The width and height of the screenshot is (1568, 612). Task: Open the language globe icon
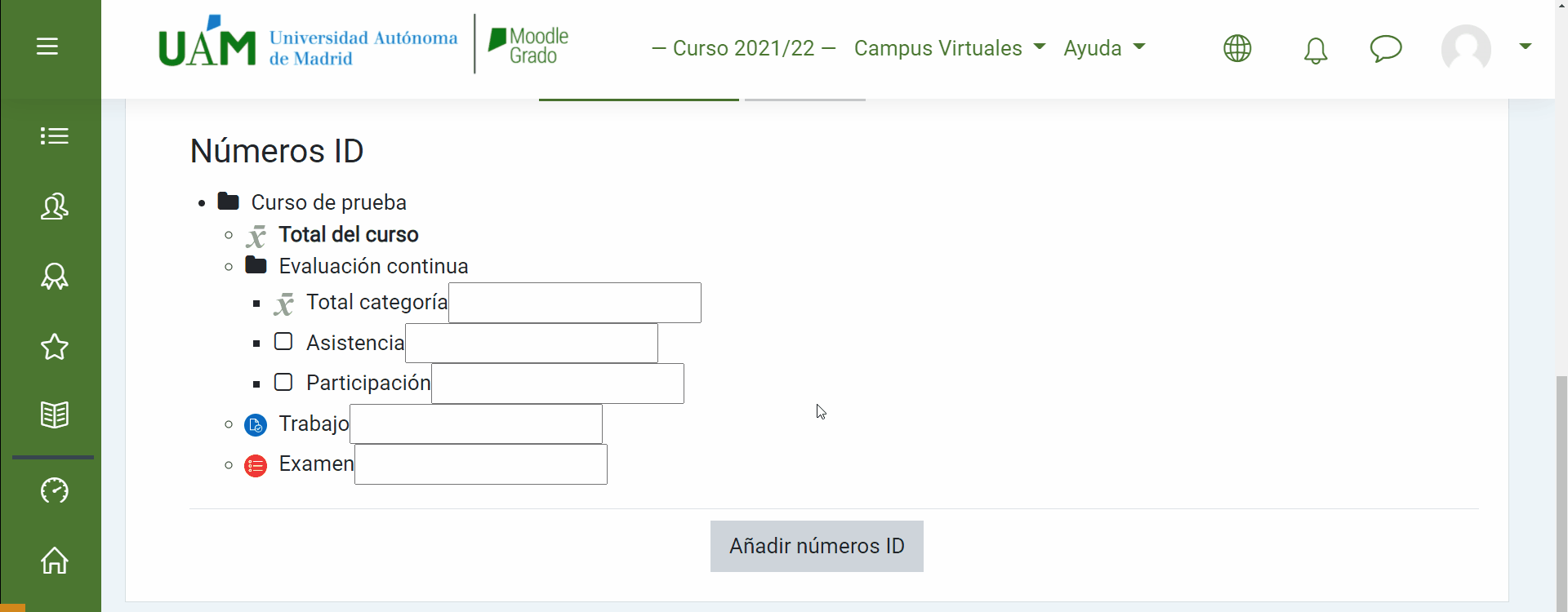tap(1237, 48)
